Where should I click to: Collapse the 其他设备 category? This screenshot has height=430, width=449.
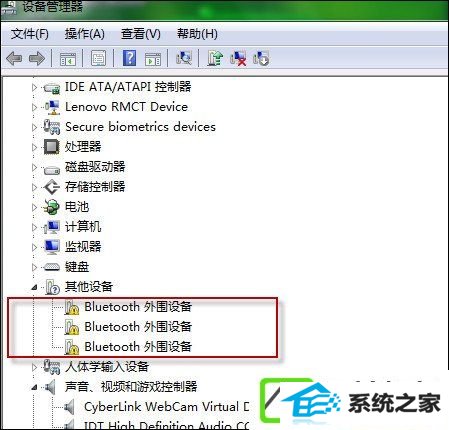[x=34, y=287]
